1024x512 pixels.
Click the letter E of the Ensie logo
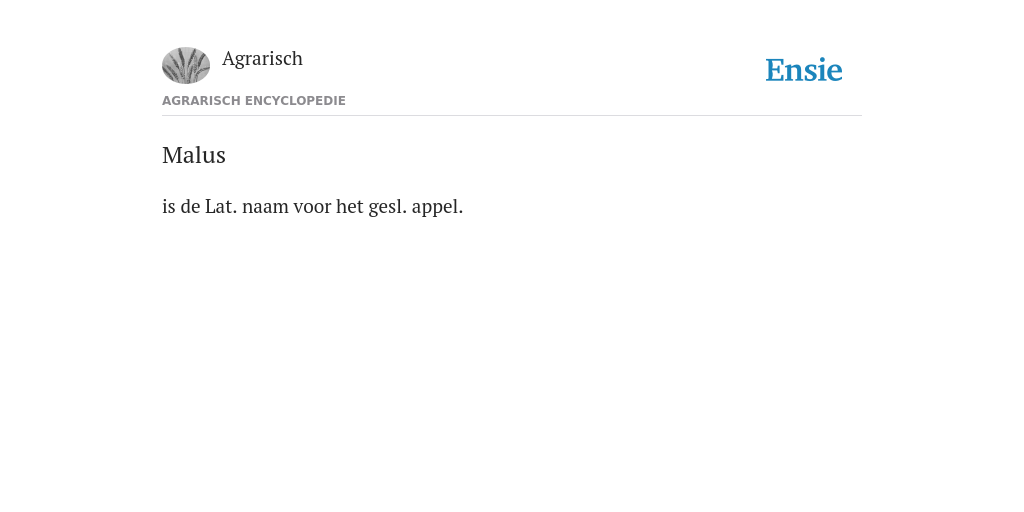click(774, 70)
